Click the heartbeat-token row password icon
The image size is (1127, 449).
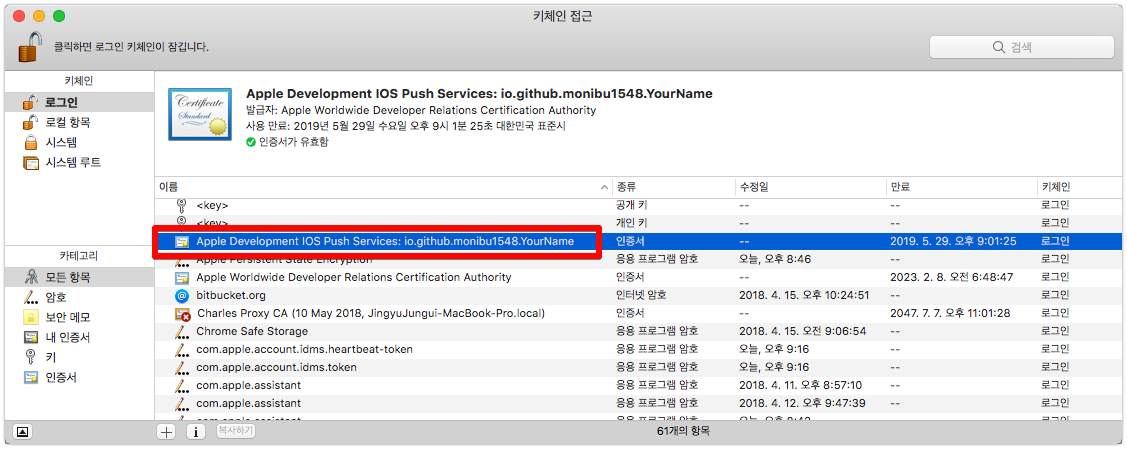click(x=182, y=349)
